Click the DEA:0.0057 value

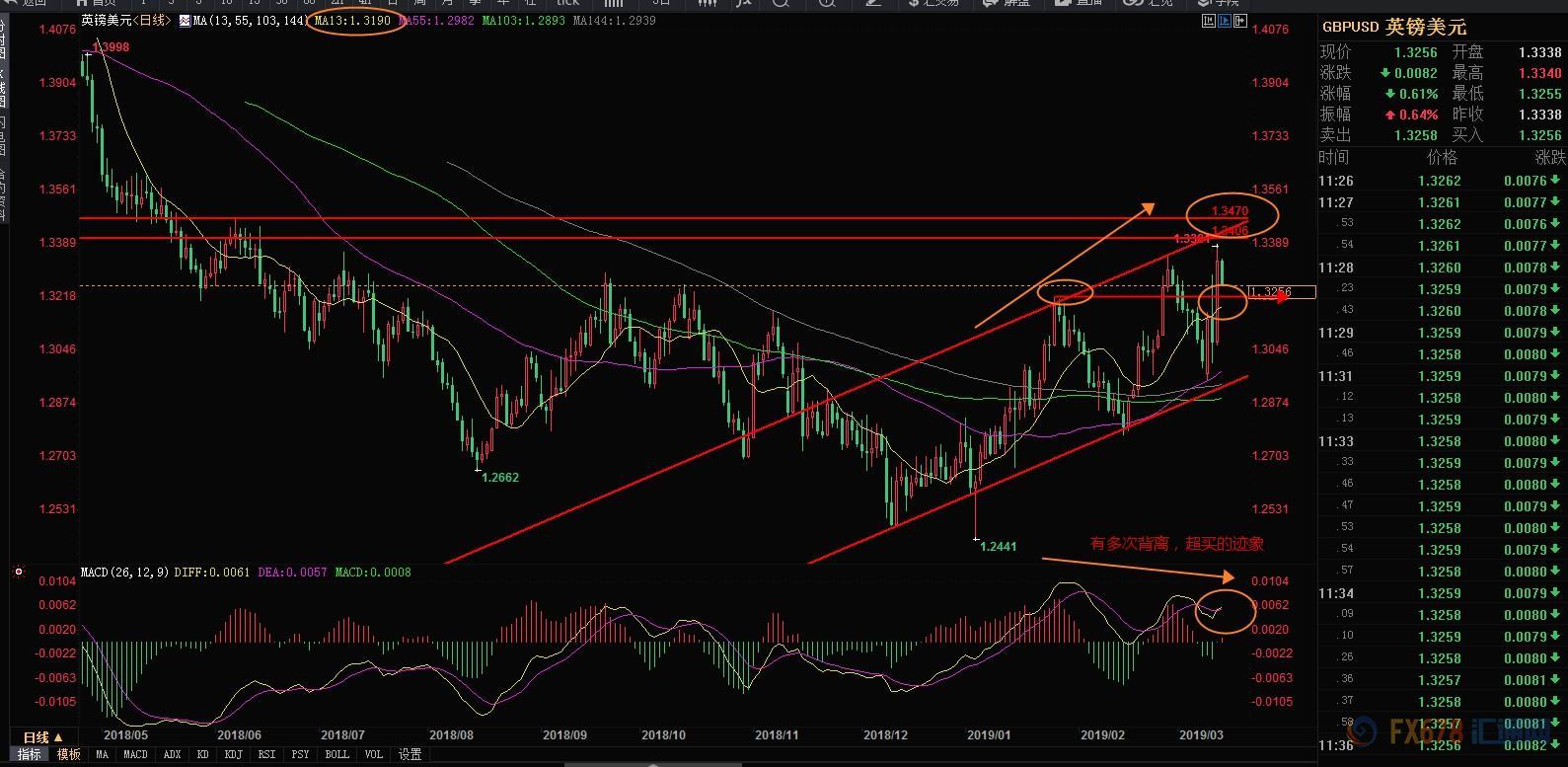point(292,572)
